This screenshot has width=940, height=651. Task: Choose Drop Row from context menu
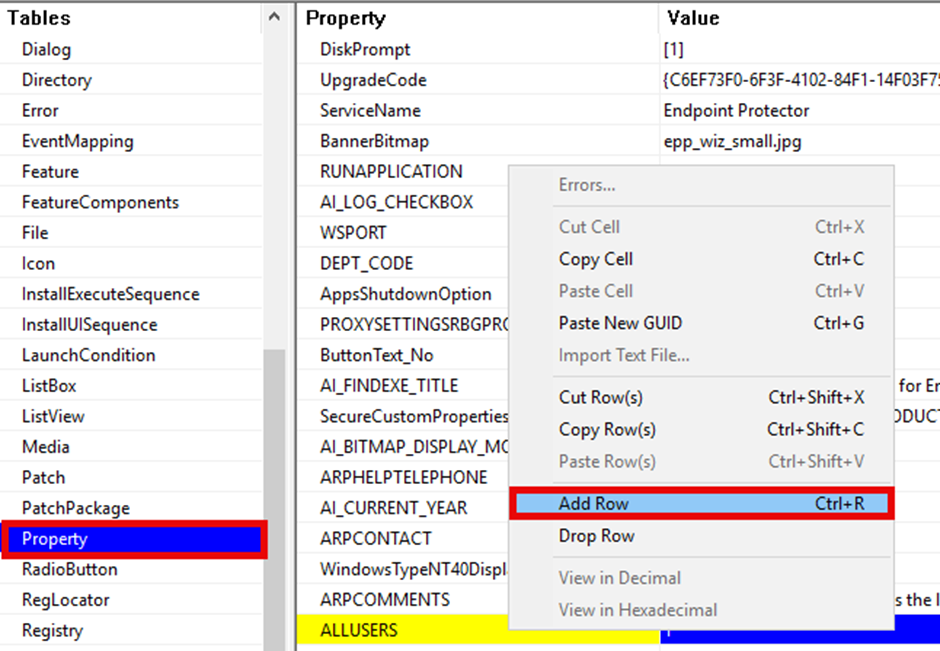pos(597,536)
